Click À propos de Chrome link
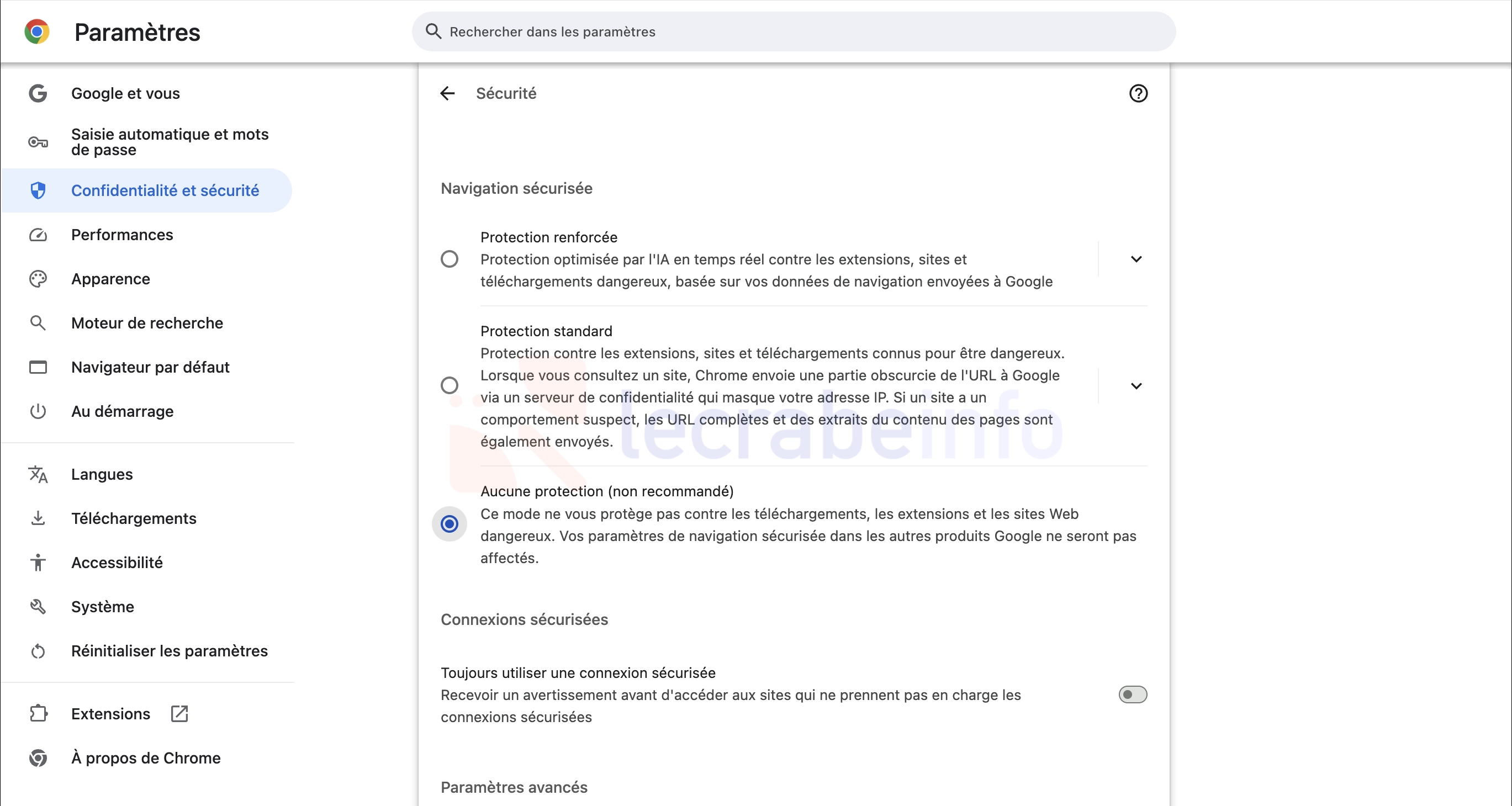Screen dimensions: 1512x806 [x=146, y=758]
